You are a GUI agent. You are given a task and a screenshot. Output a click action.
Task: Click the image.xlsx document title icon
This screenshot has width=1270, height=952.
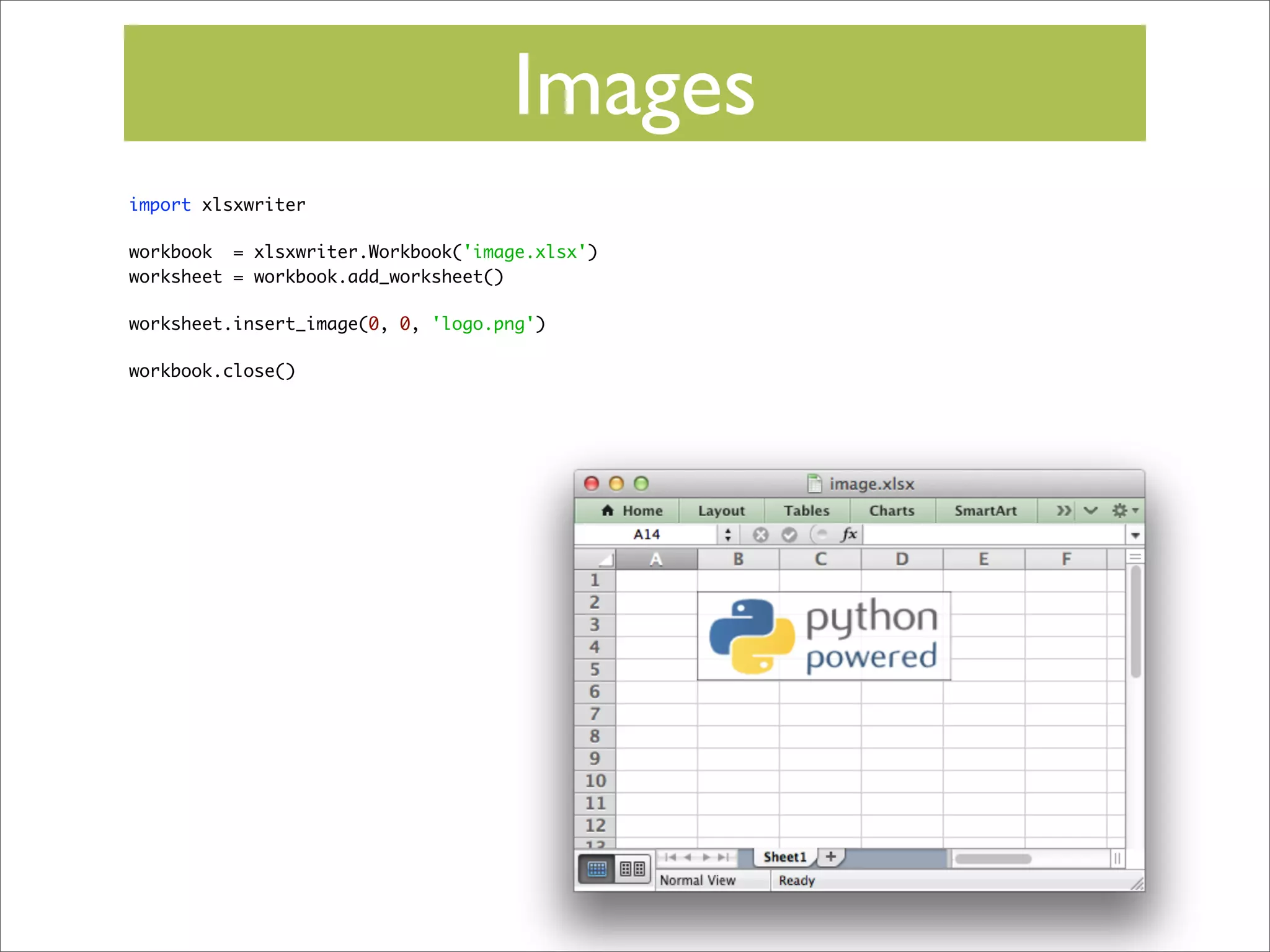(814, 483)
